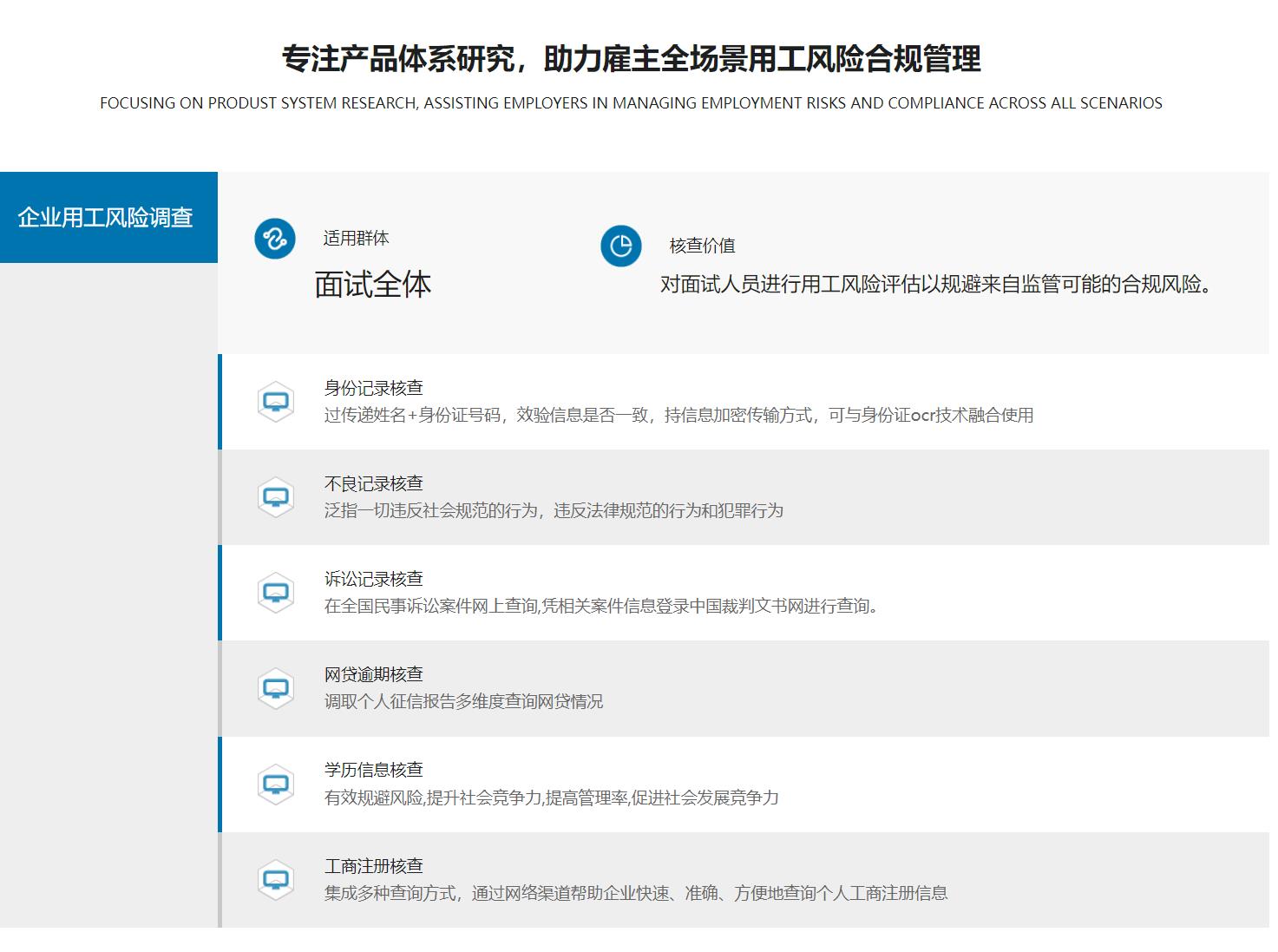Click the description starting 在全国民事诉讼案件网上查询
The width and height of the screenshot is (1278, 952).
tap(601, 606)
